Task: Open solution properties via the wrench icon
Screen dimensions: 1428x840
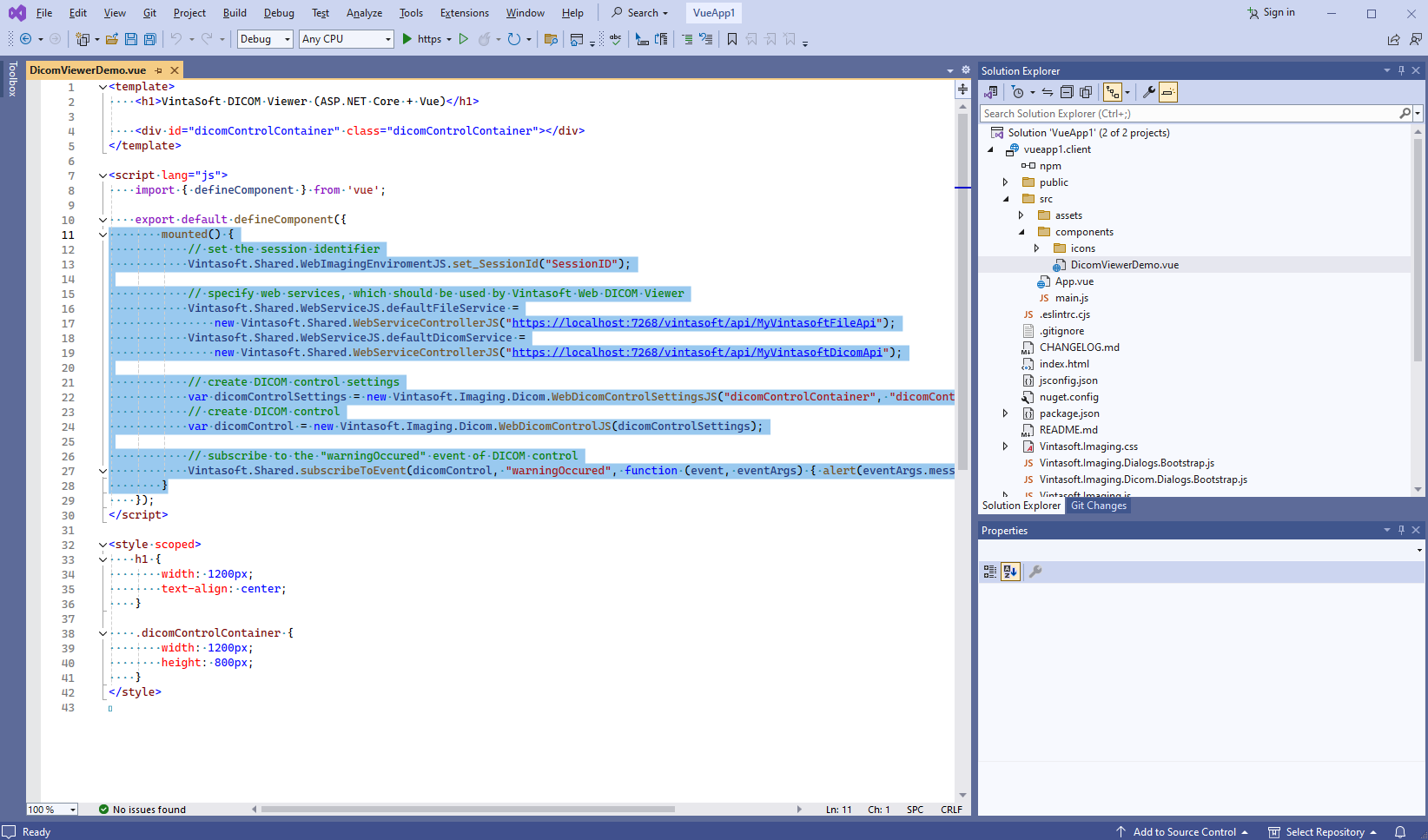Action: coord(1148,92)
